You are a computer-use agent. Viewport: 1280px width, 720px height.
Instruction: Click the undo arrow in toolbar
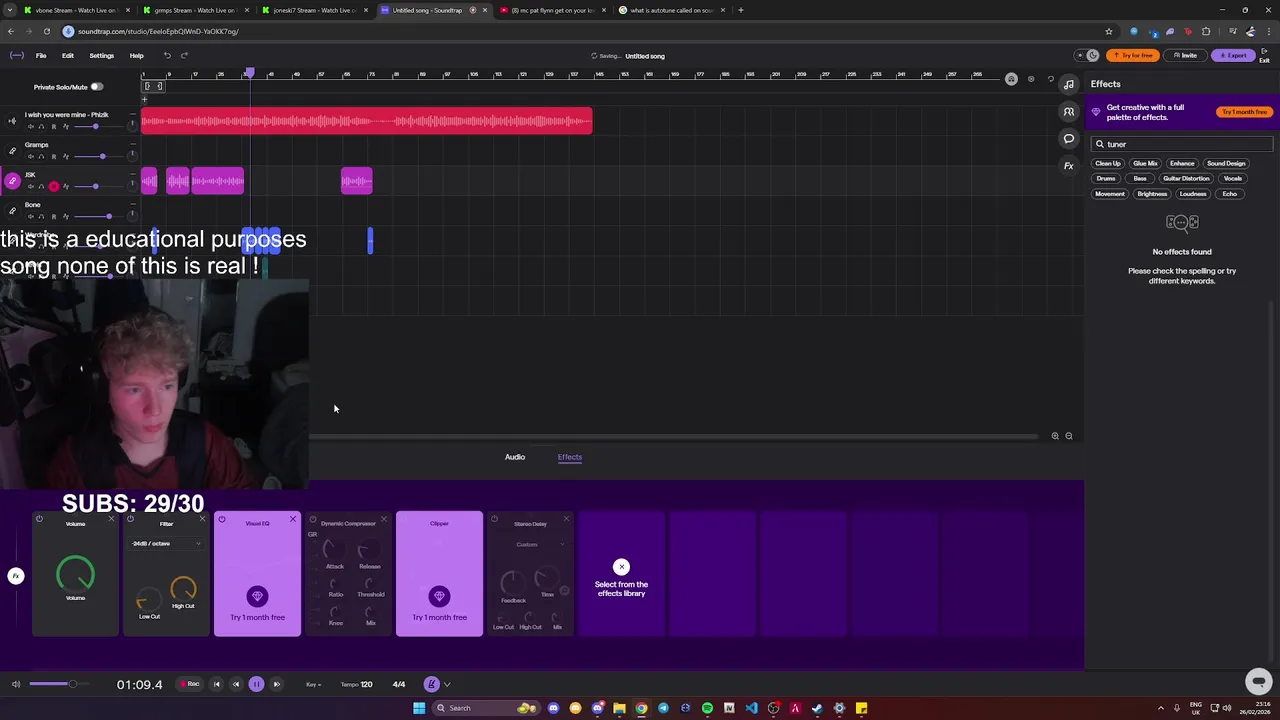pyautogui.click(x=167, y=55)
